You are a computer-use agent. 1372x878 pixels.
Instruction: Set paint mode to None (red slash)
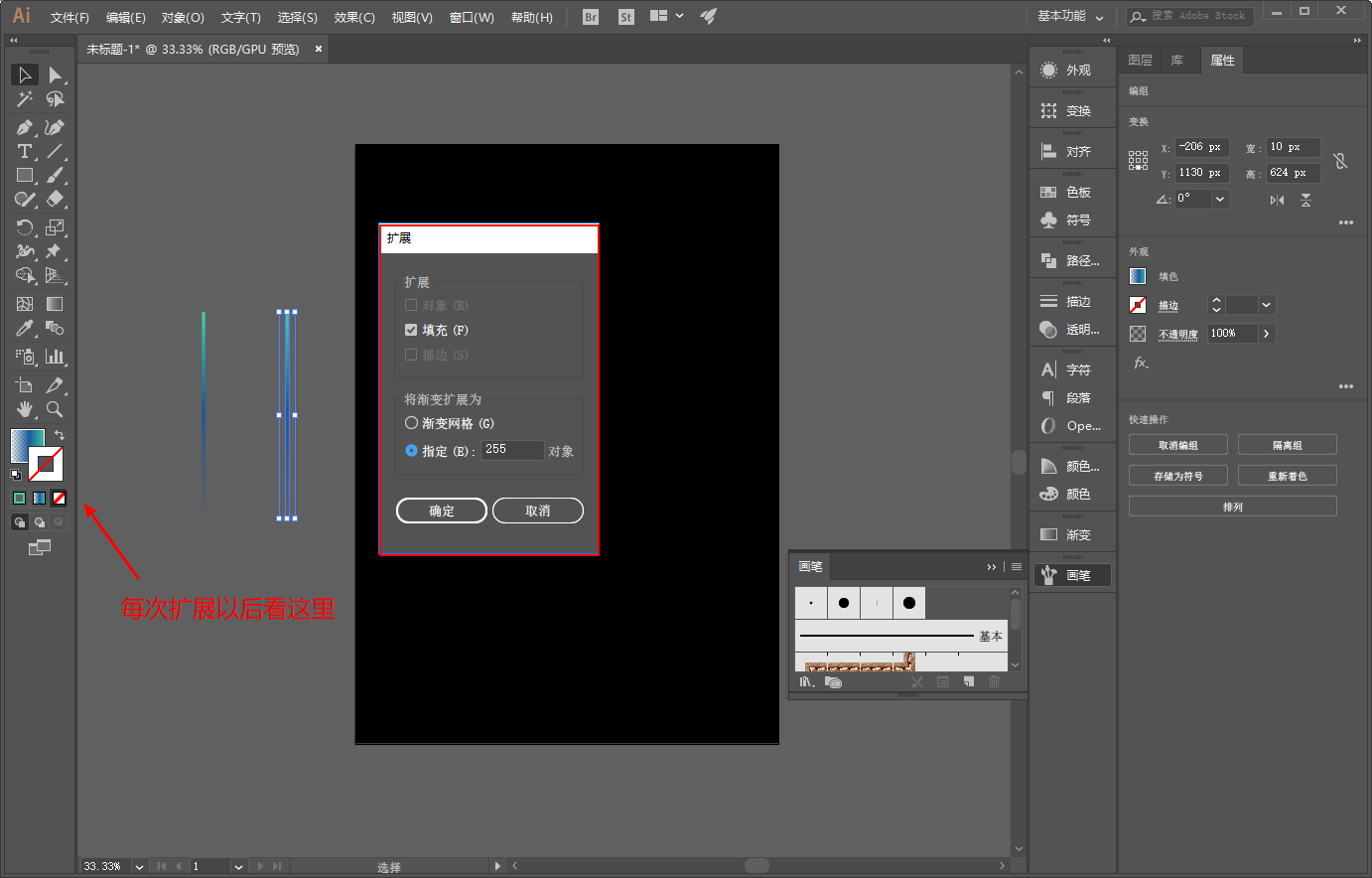click(x=60, y=498)
